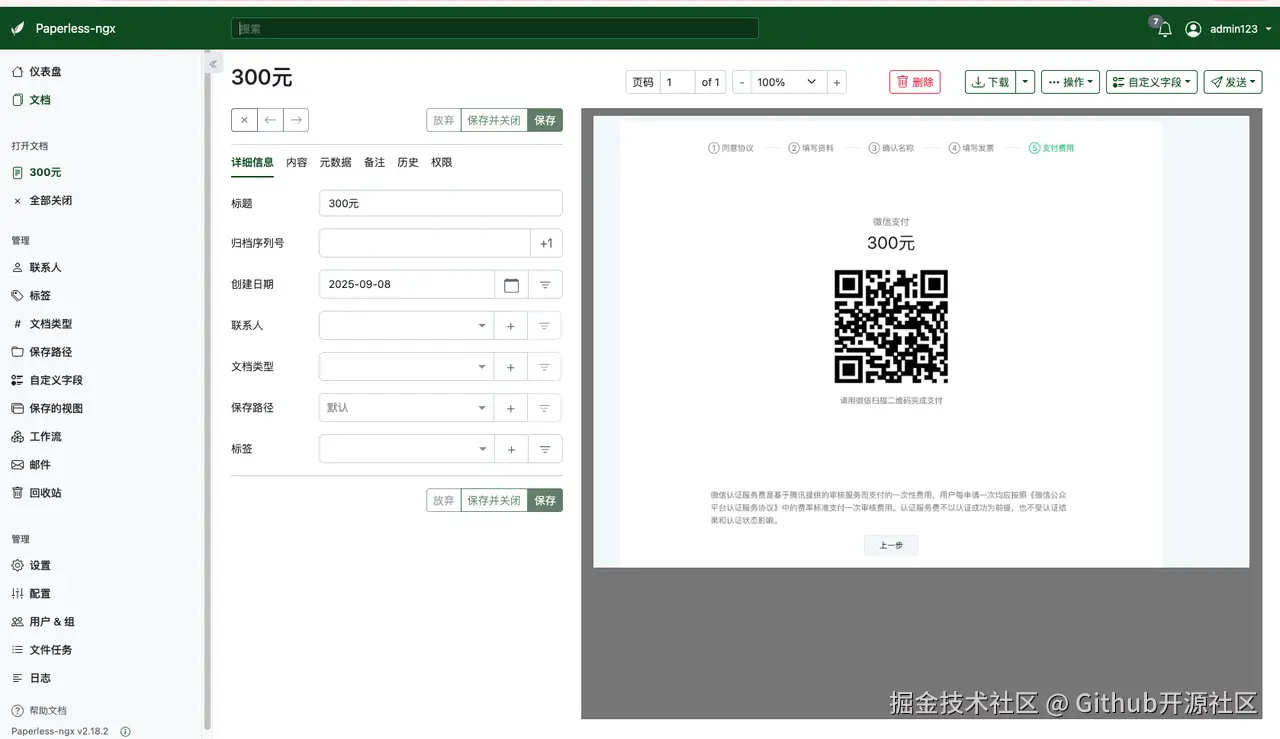Open 保存路径 dropdown showing 默认
This screenshot has width=1280, height=739.
pos(406,408)
